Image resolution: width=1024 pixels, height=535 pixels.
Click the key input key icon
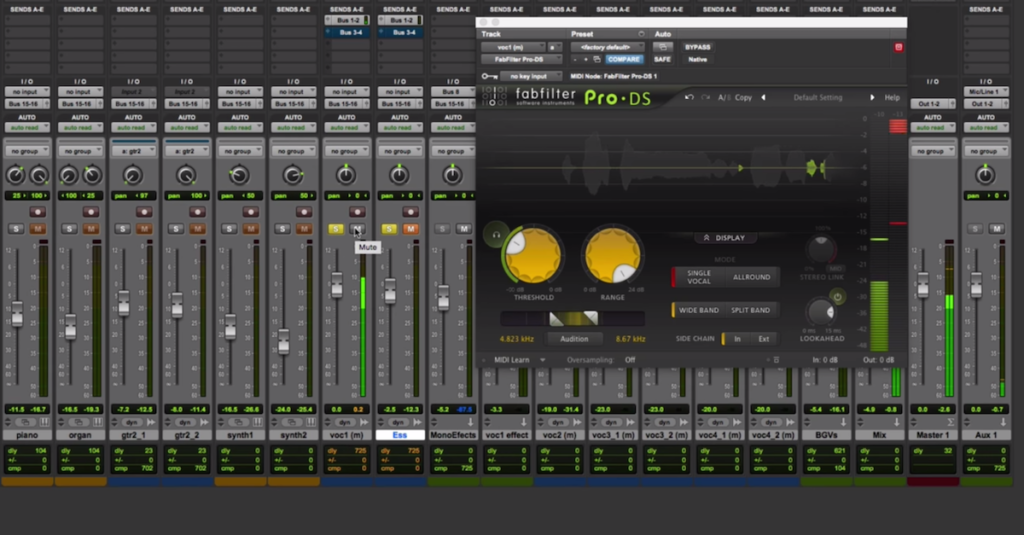[489, 76]
